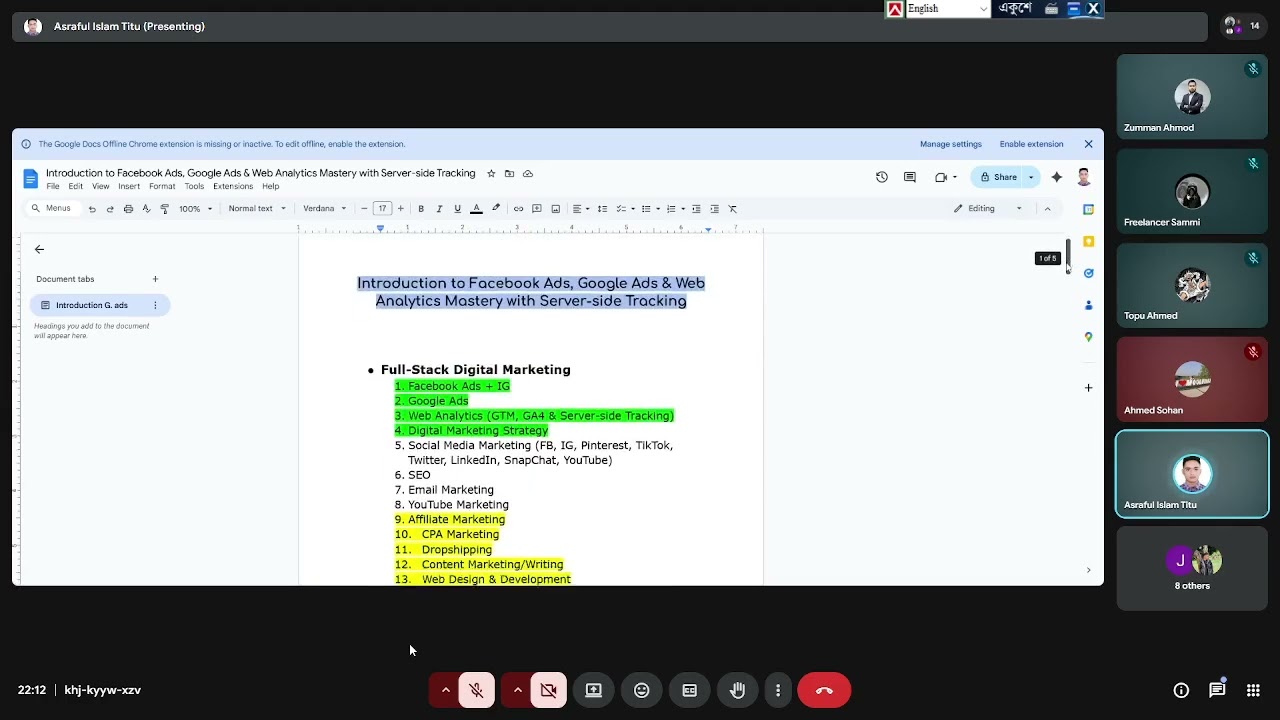Expand video settings arrow beside camera
Image resolution: width=1280 pixels, height=720 pixels.
pyautogui.click(x=517, y=690)
